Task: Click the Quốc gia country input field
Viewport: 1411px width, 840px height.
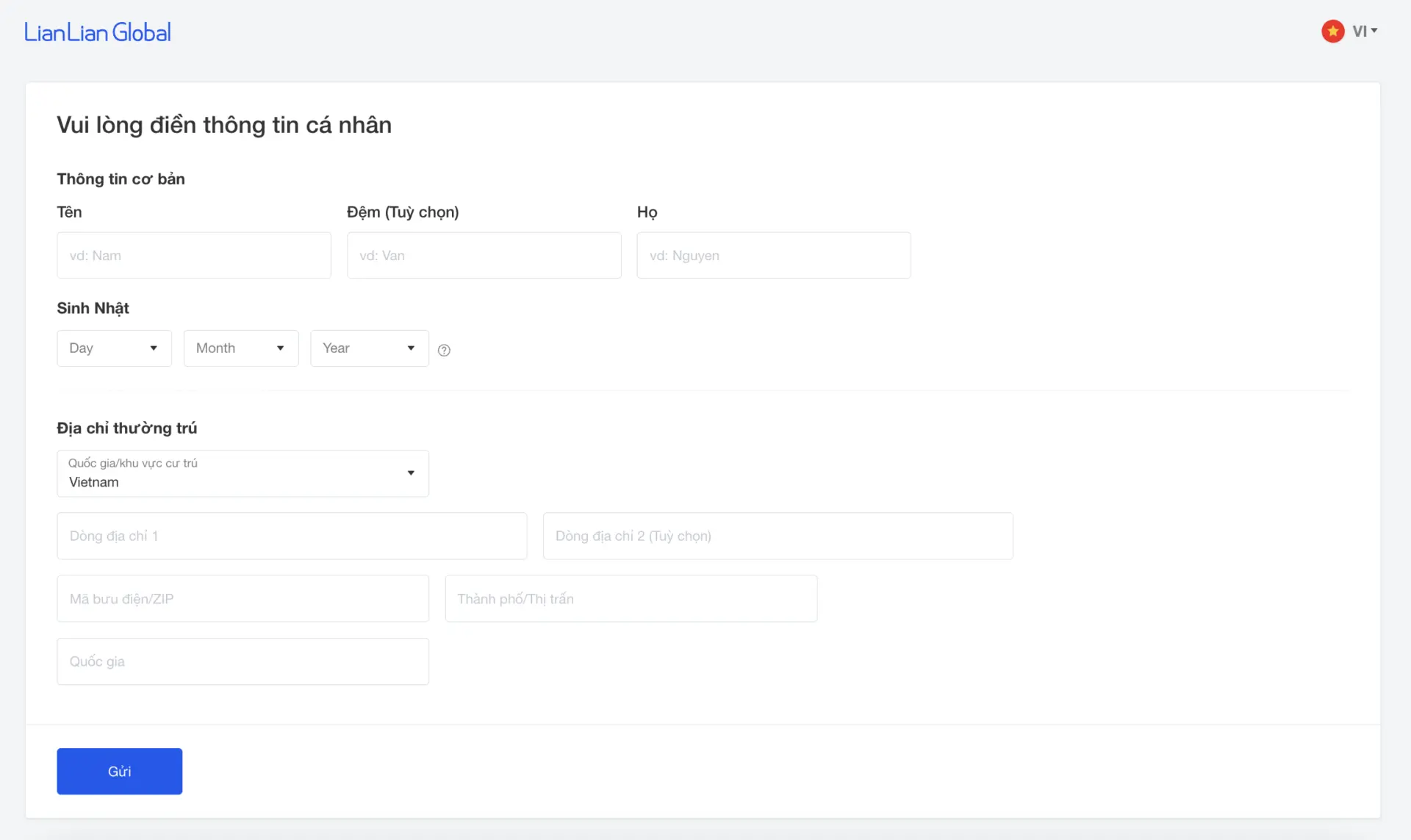Action: click(243, 661)
